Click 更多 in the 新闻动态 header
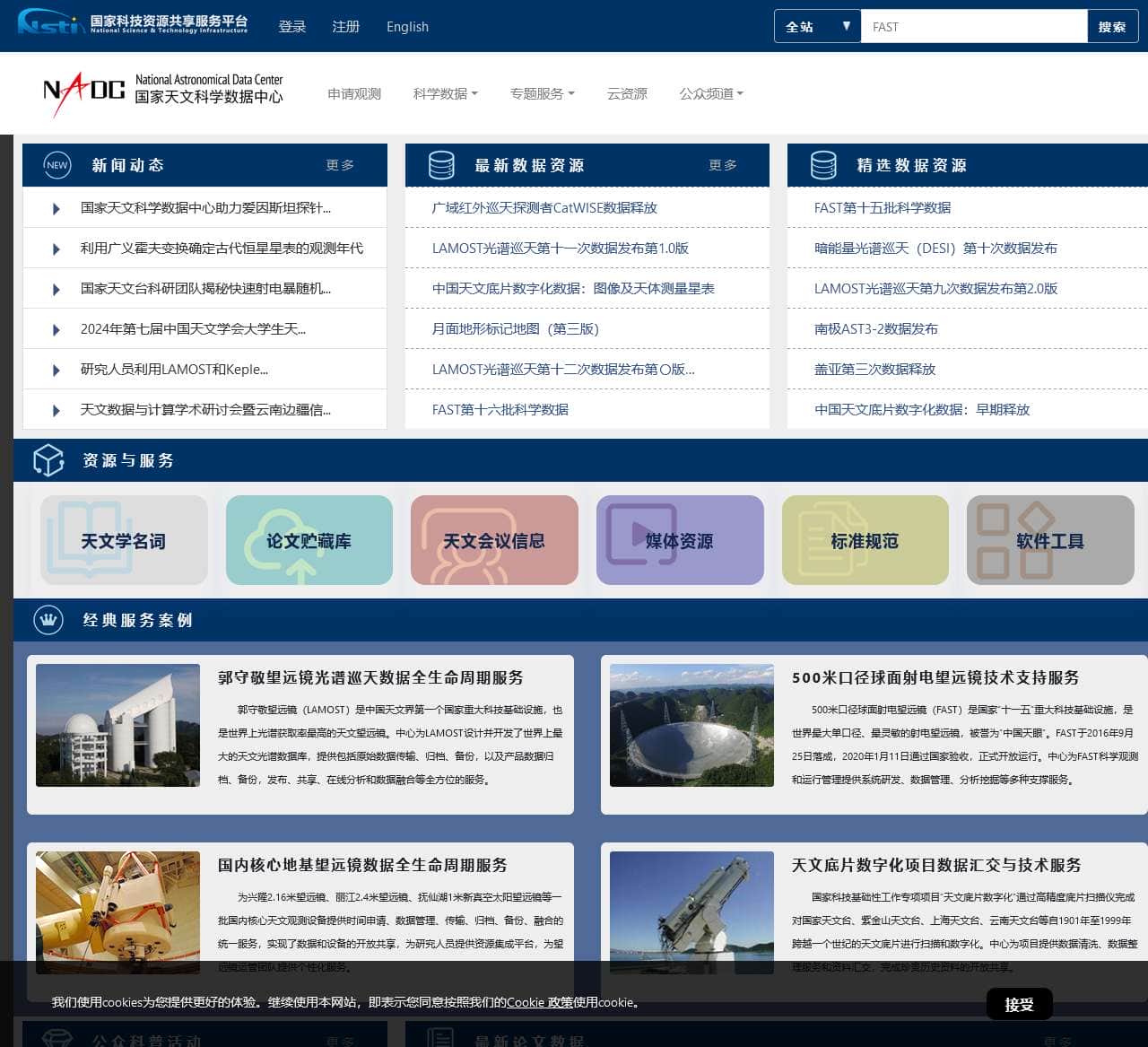 pos(340,165)
